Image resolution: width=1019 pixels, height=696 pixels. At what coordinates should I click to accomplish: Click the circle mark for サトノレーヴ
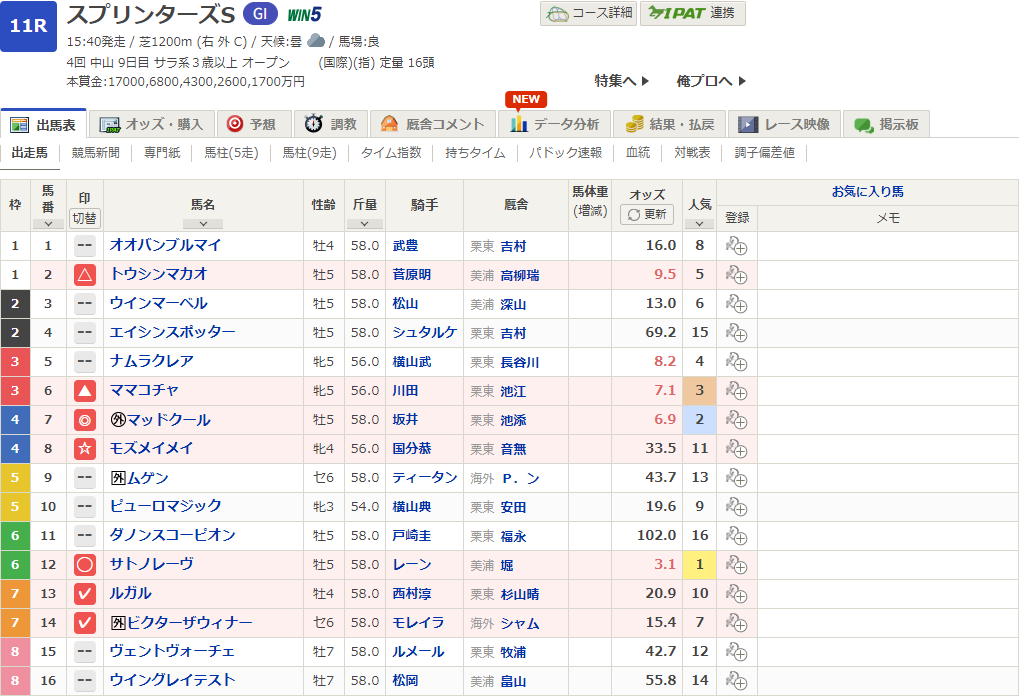pyautogui.click(x=85, y=565)
